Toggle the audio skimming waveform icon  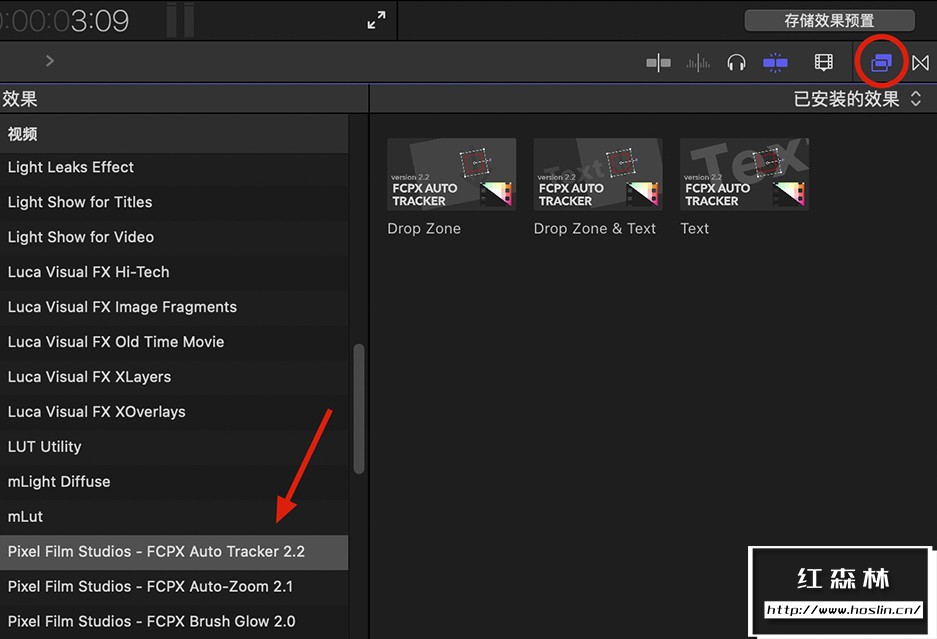(697, 62)
